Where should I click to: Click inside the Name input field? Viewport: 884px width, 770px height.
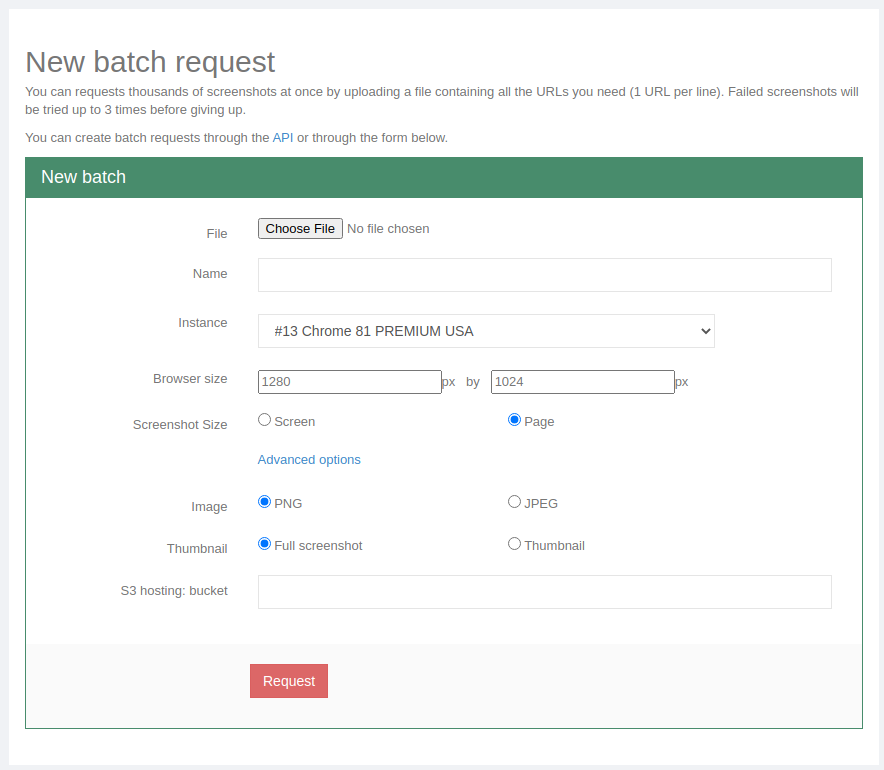pyautogui.click(x=544, y=274)
